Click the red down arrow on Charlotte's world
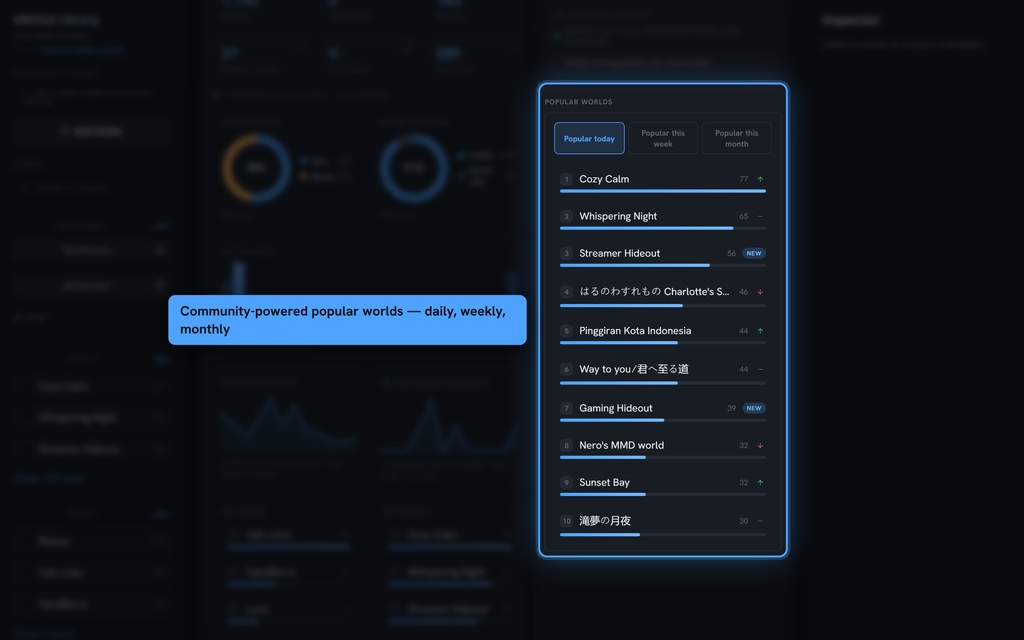 [x=760, y=292]
